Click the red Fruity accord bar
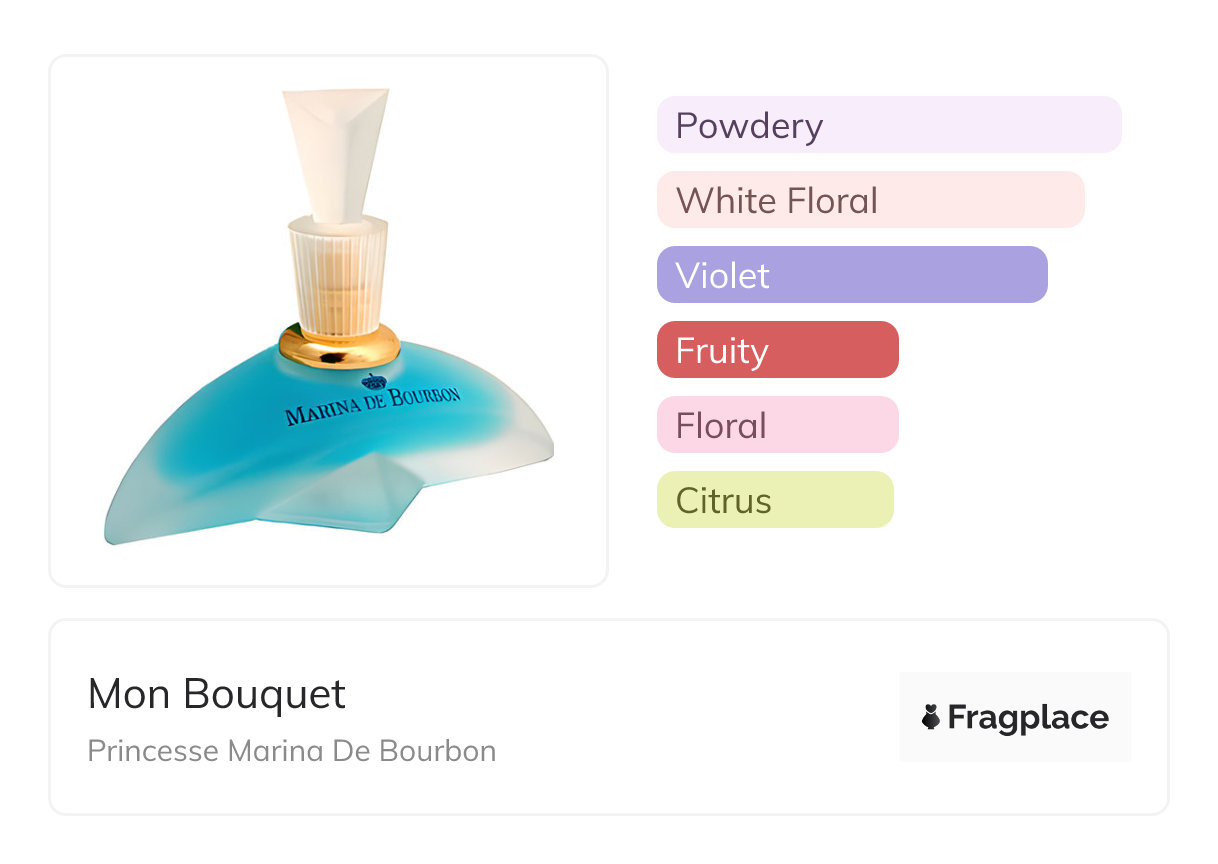Screen dimensions: 1218x864 (x=778, y=350)
